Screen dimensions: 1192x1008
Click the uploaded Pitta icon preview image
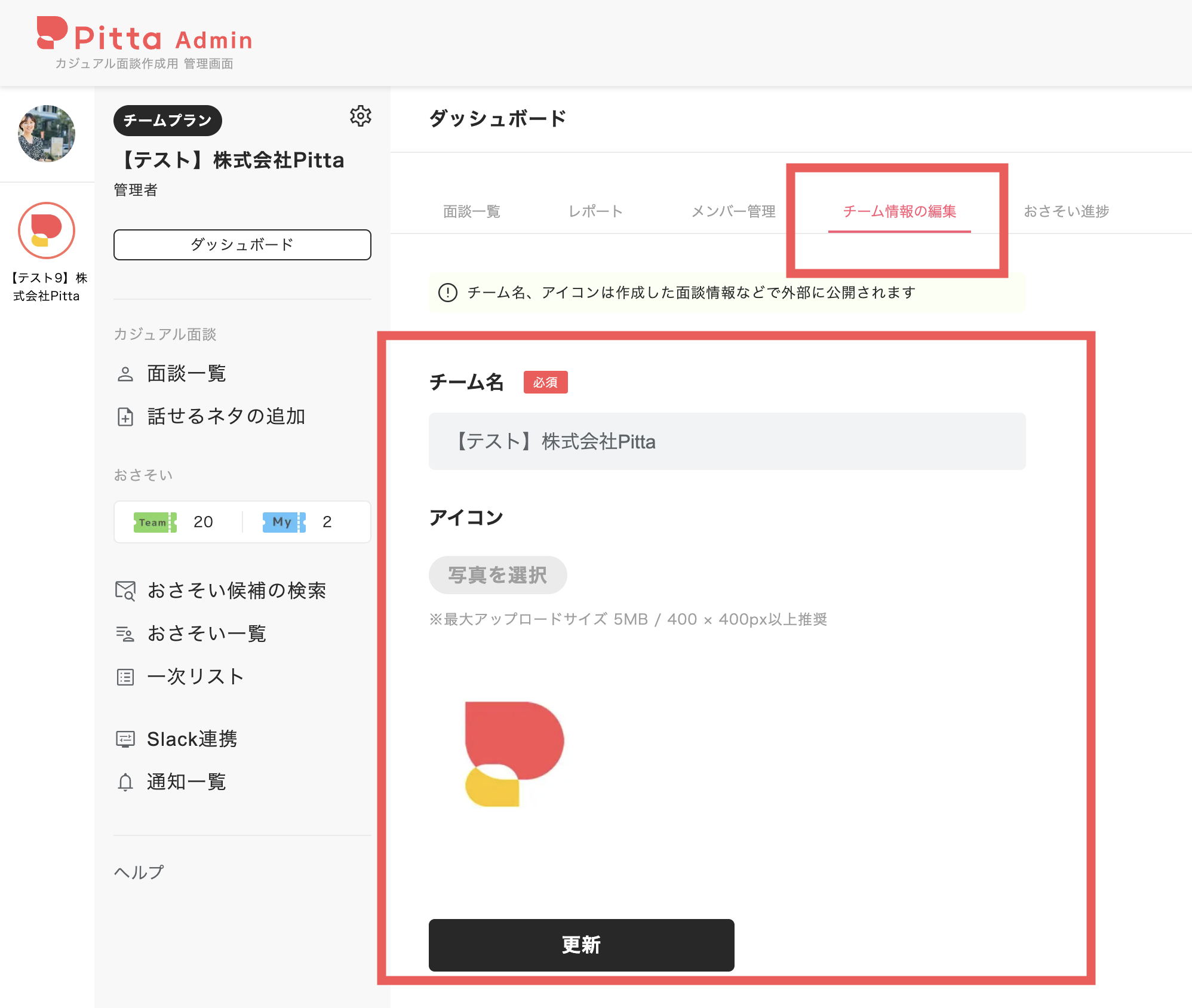tap(514, 754)
